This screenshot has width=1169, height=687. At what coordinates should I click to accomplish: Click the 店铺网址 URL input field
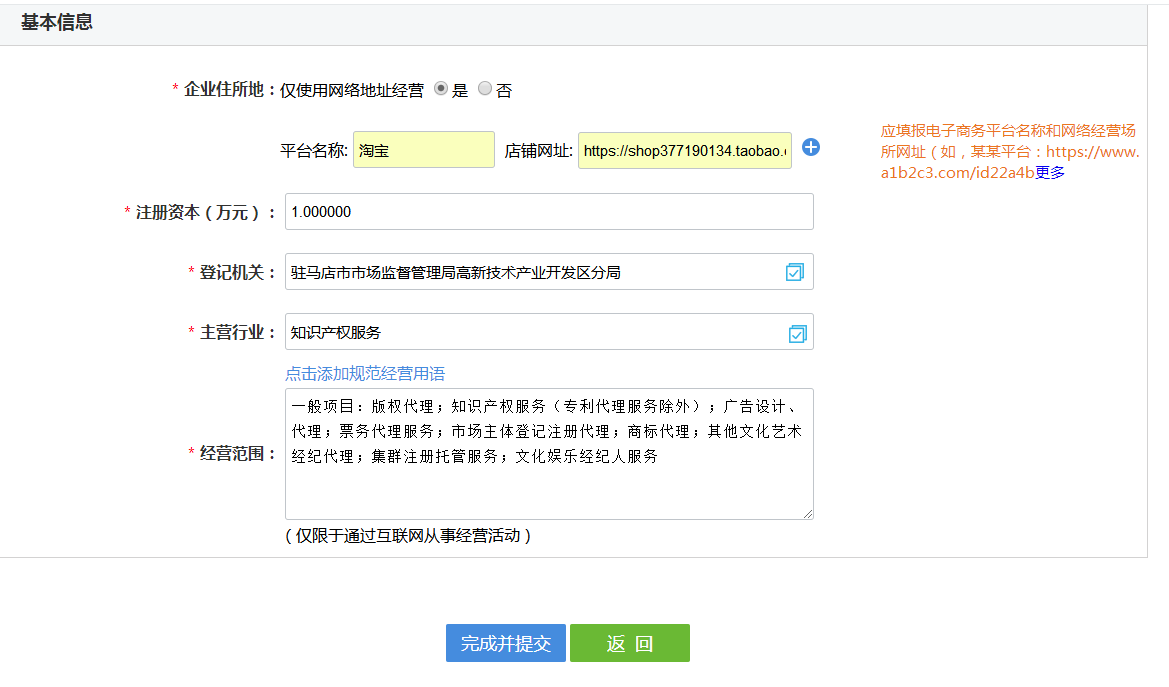coord(684,150)
